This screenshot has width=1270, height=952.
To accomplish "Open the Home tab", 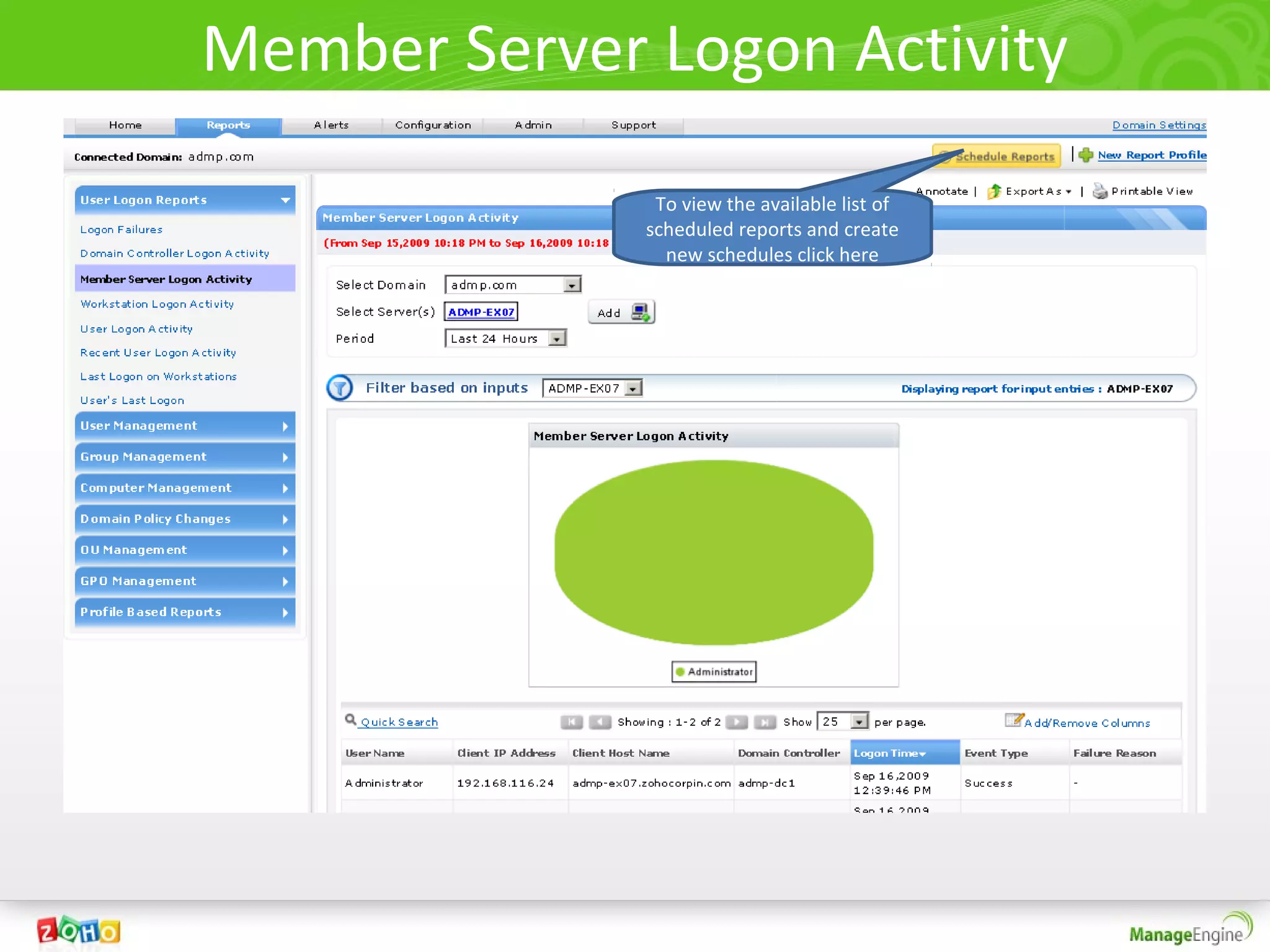I will pyautogui.click(x=125, y=125).
